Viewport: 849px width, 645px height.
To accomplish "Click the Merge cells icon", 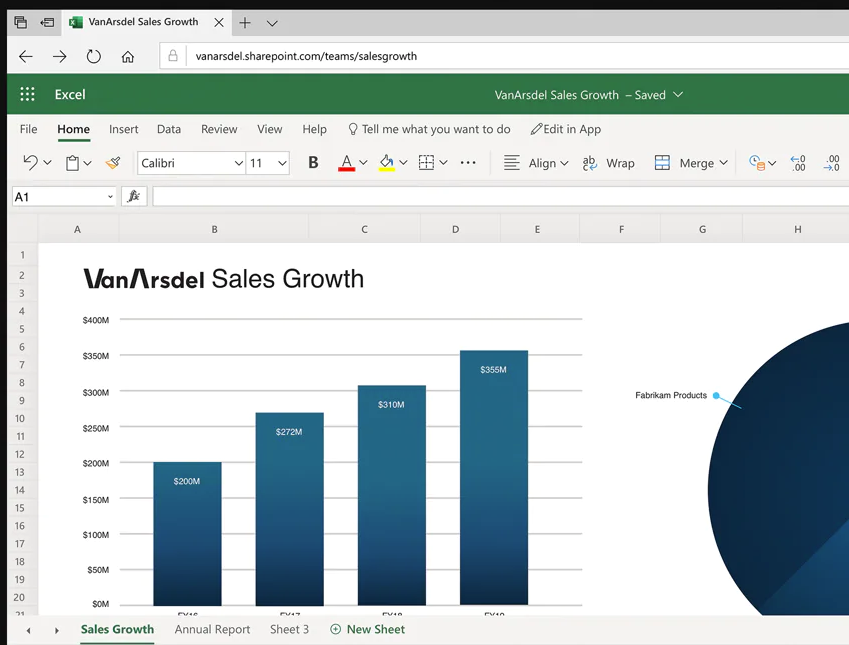I will pyautogui.click(x=662, y=162).
